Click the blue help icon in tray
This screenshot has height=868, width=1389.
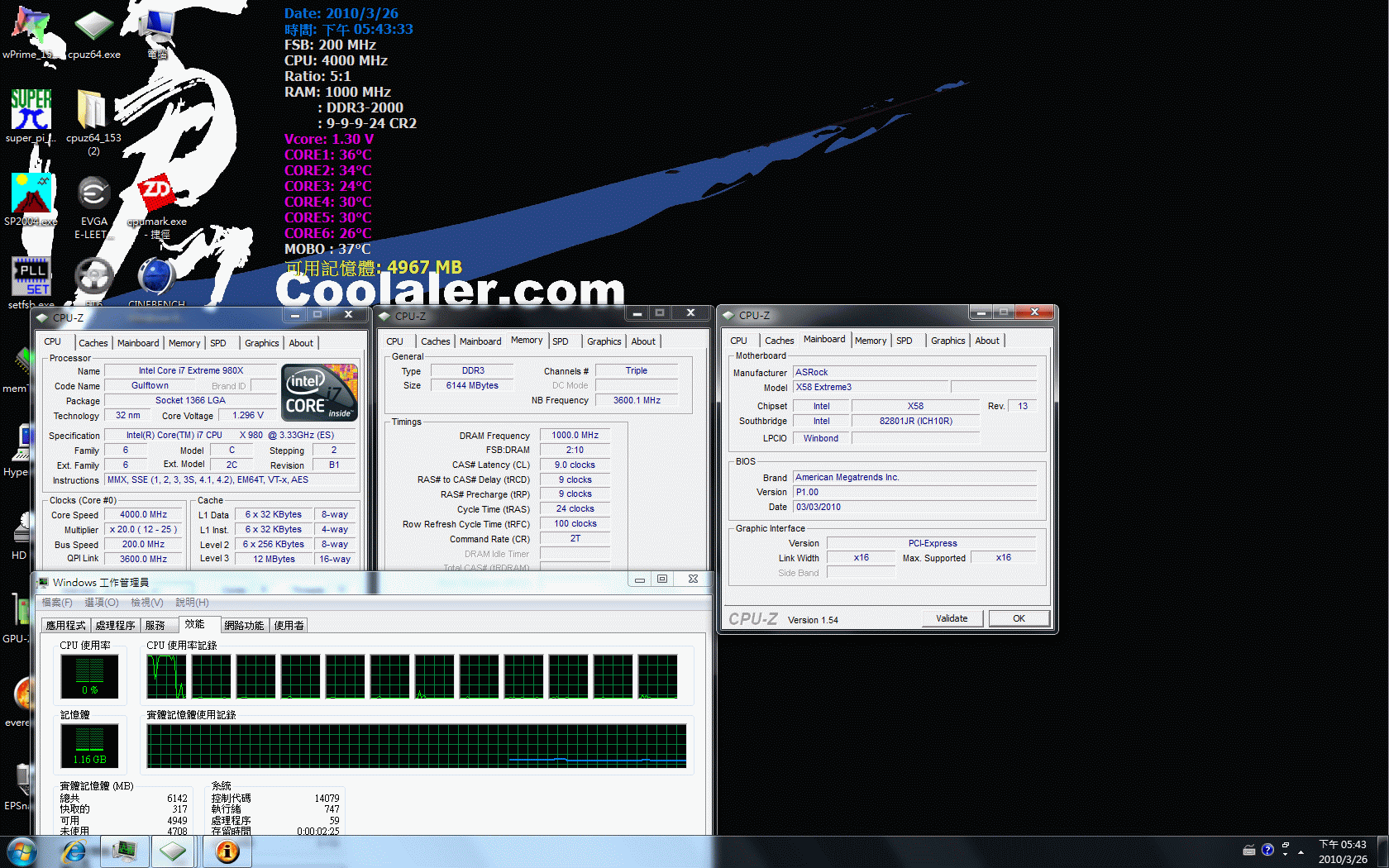1267,850
